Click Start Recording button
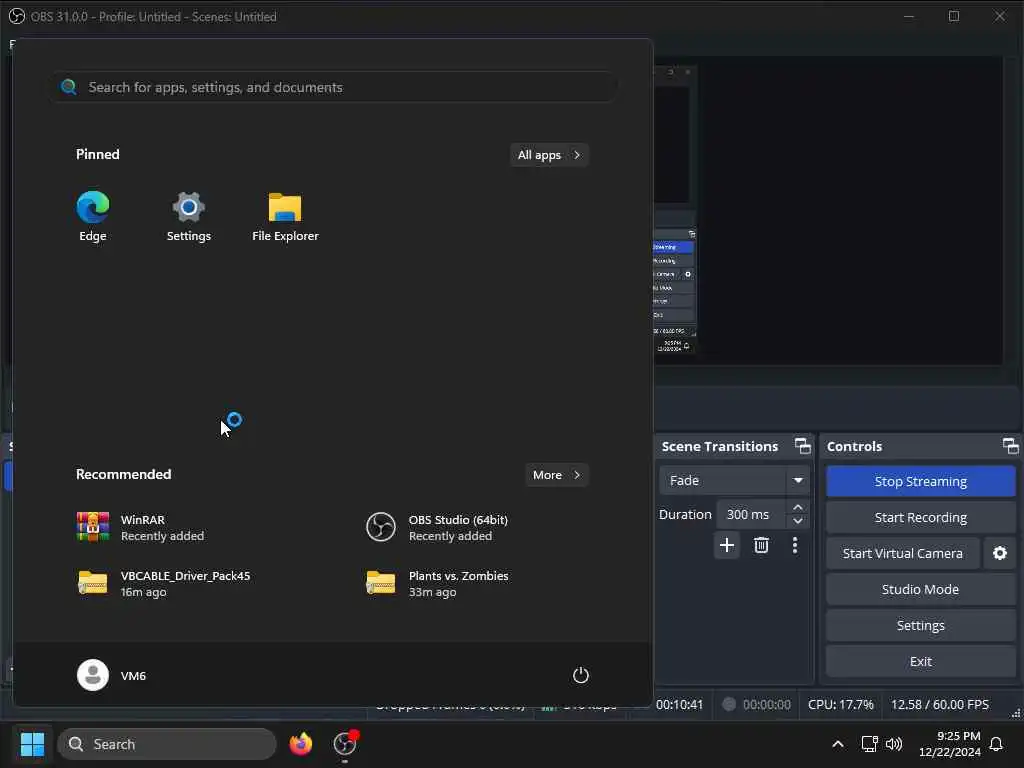 coord(921,517)
